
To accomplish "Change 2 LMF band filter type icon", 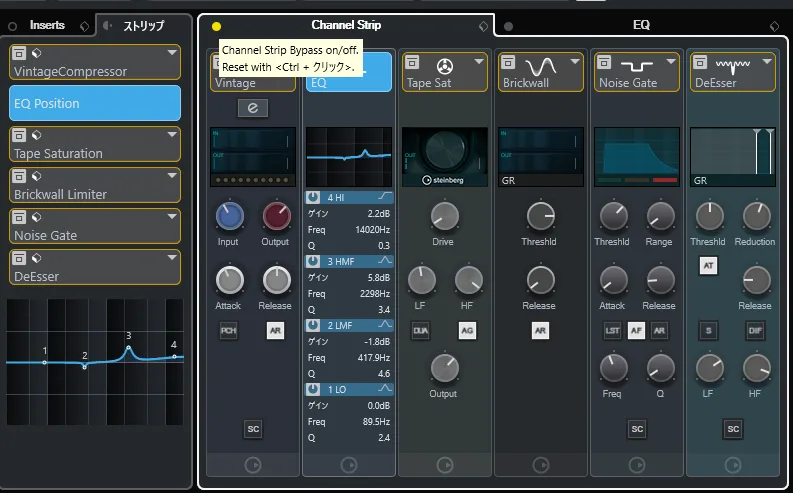I will (x=385, y=325).
